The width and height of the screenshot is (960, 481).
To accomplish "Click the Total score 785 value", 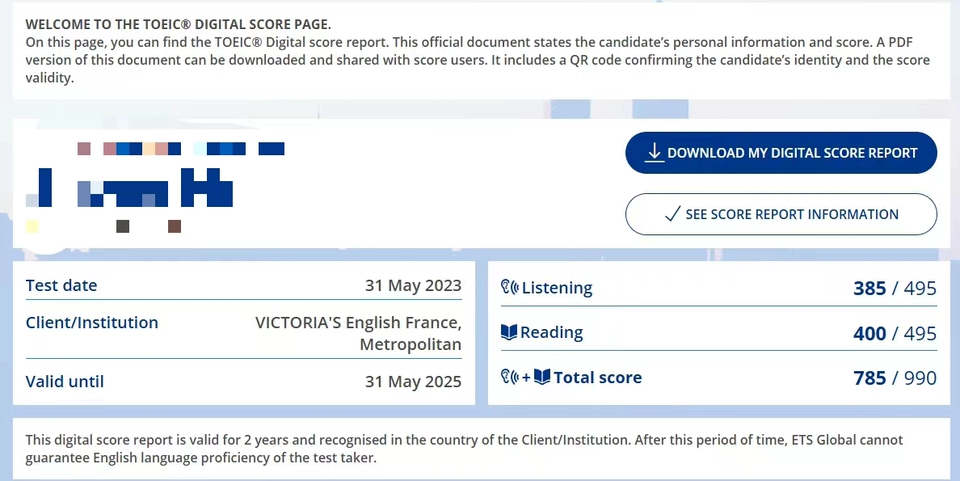I will (x=869, y=378).
